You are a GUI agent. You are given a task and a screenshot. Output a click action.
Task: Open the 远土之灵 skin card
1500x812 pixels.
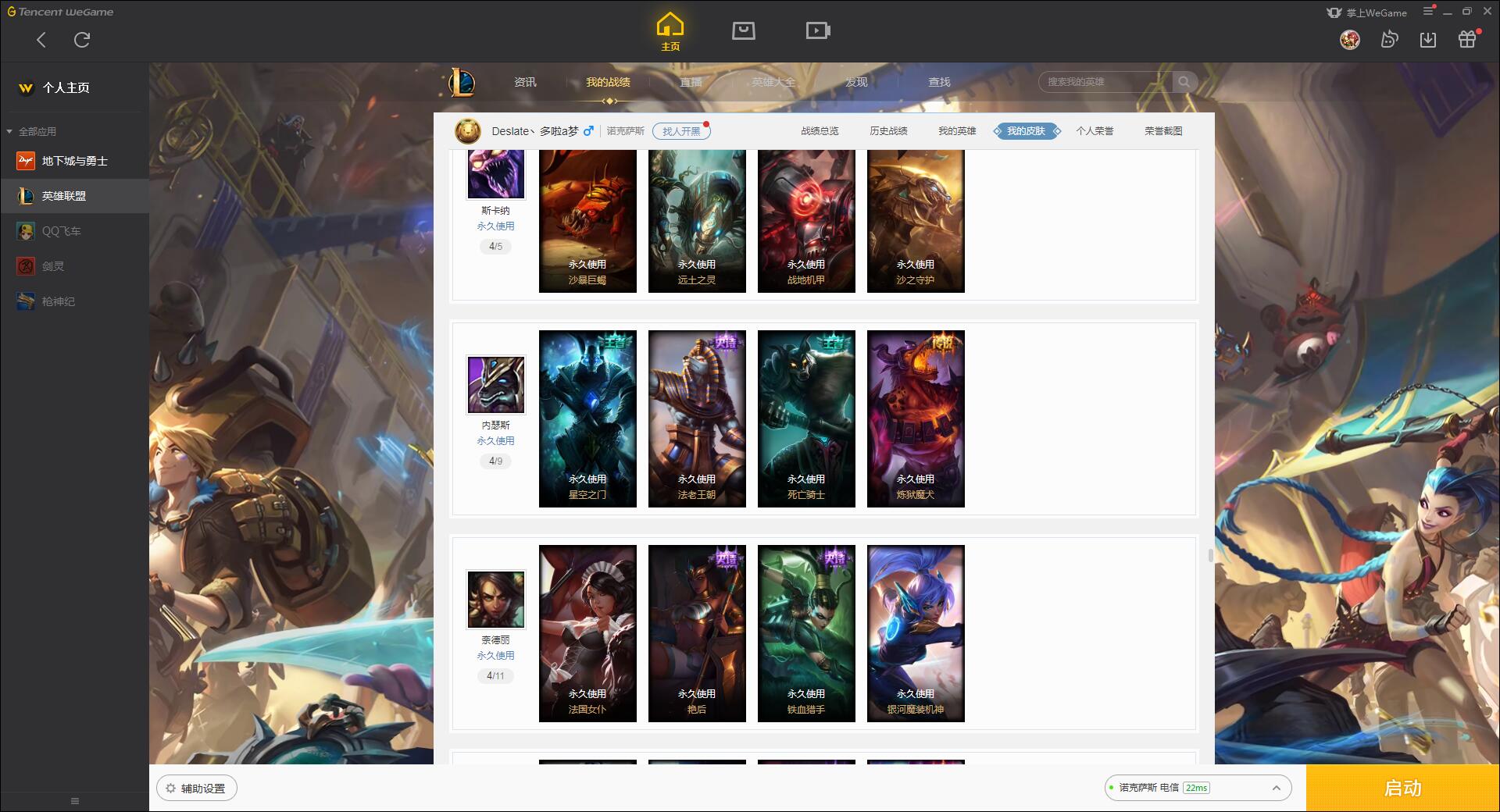click(697, 221)
